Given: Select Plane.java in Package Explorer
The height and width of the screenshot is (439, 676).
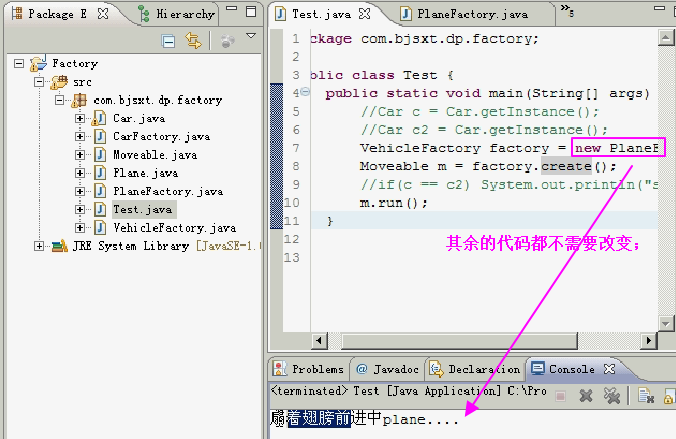Looking at the screenshot, I should click(x=145, y=173).
